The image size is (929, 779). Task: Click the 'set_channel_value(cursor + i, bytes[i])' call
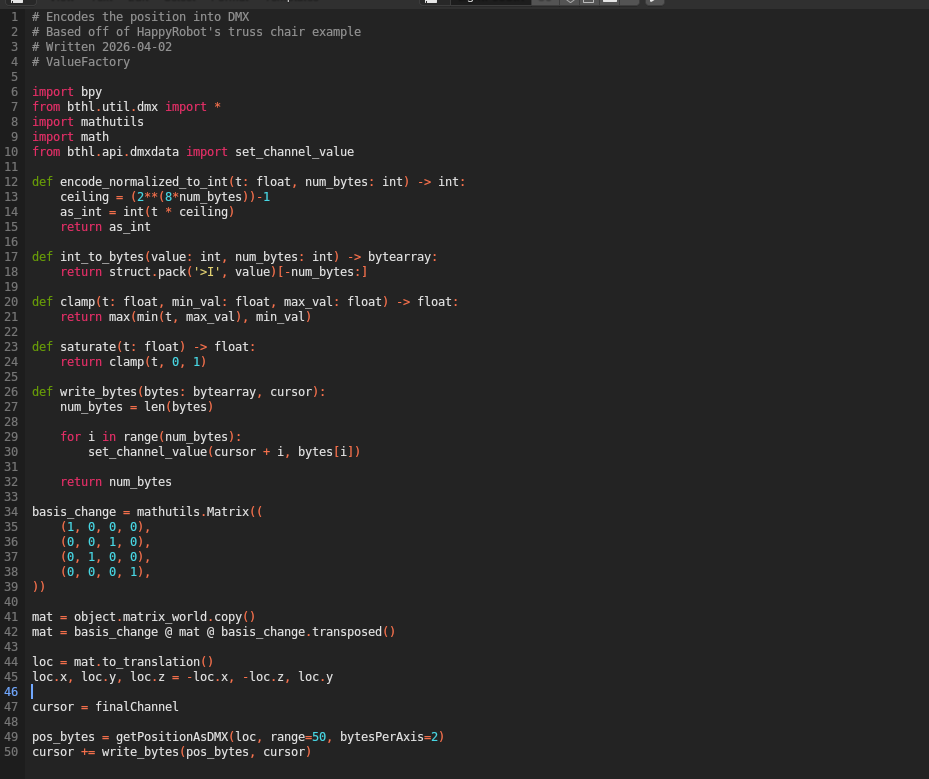pos(225,452)
